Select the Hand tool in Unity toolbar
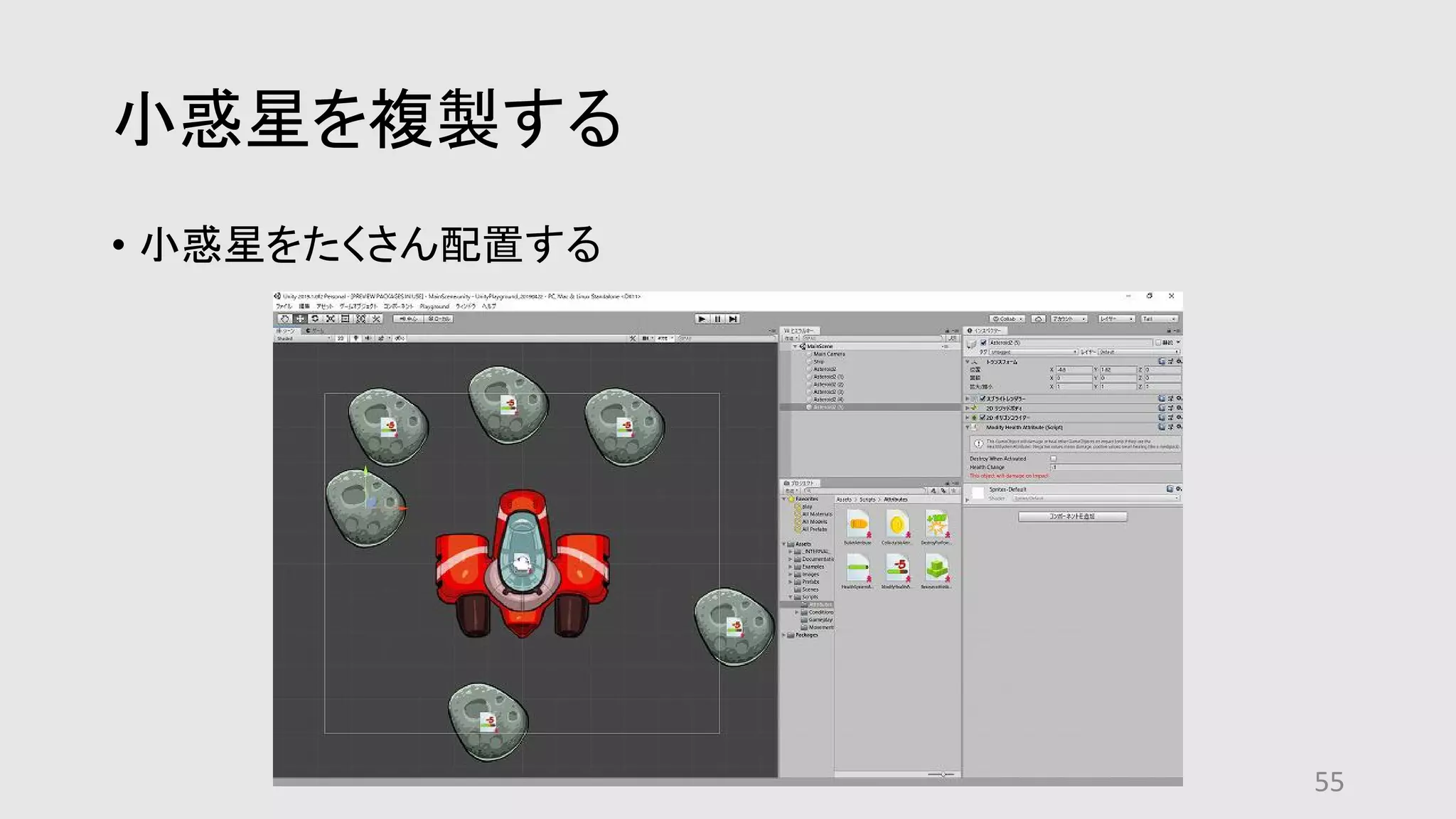The height and width of the screenshot is (819, 1456). pos(284,319)
